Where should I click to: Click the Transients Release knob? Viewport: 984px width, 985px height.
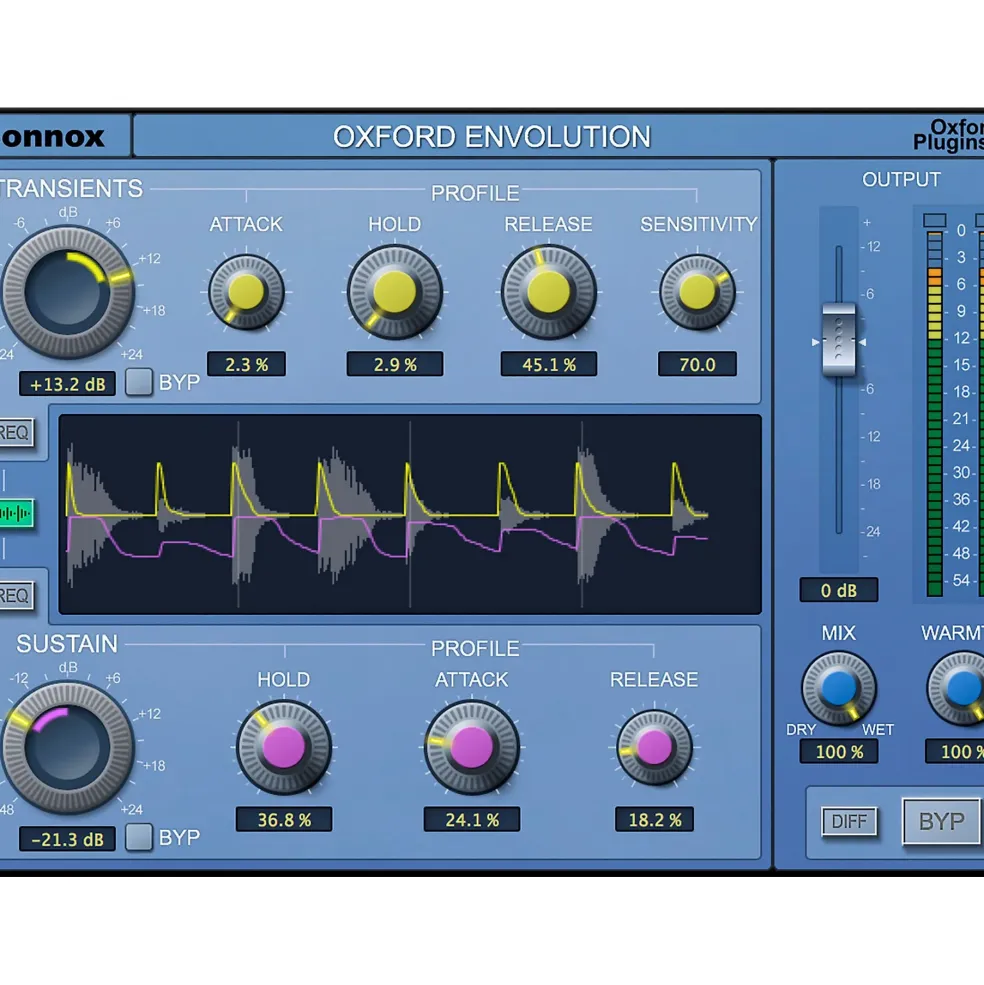click(x=549, y=292)
